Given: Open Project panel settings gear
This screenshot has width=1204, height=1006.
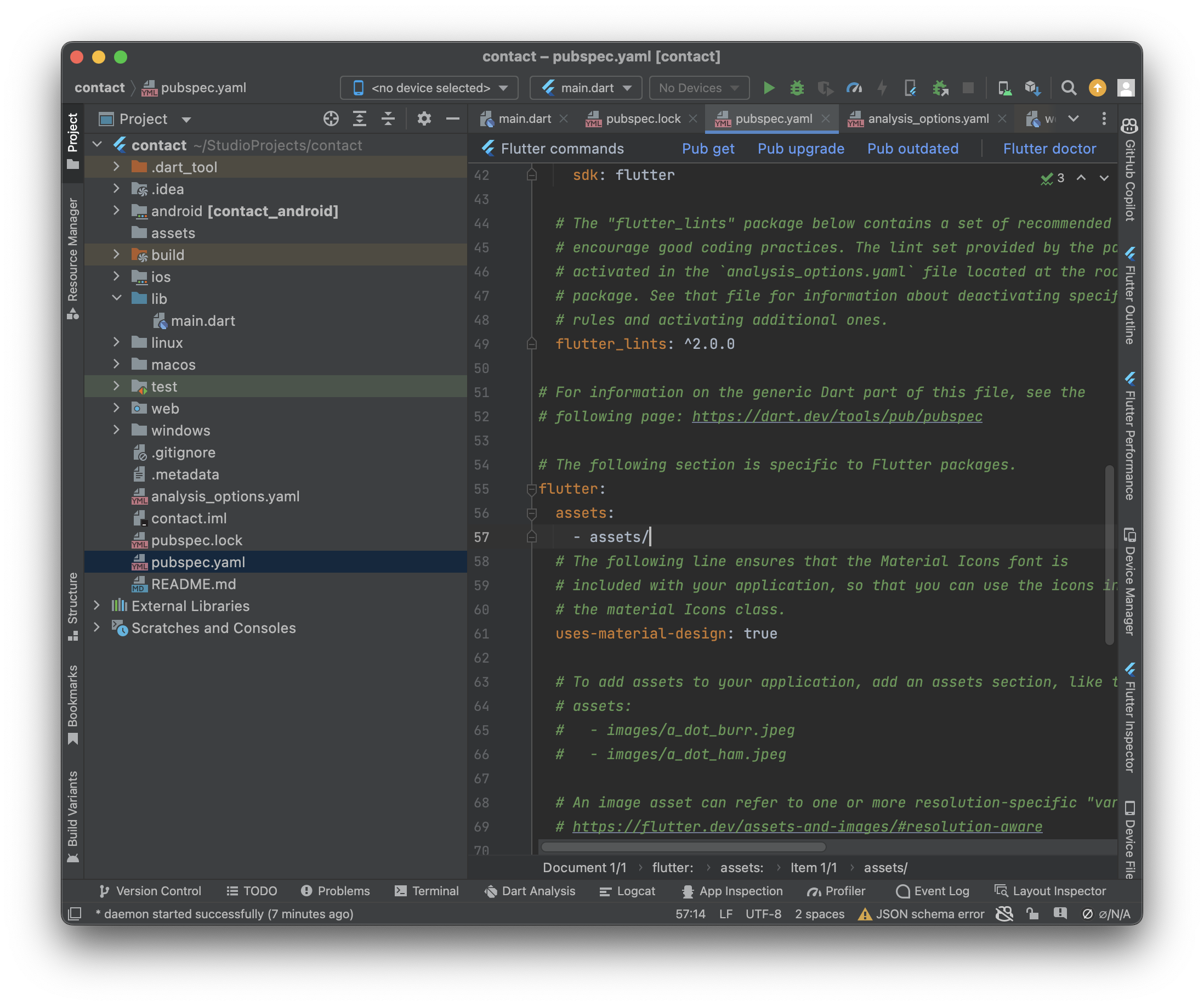Looking at the screenshot, I should tap(424, 118).
